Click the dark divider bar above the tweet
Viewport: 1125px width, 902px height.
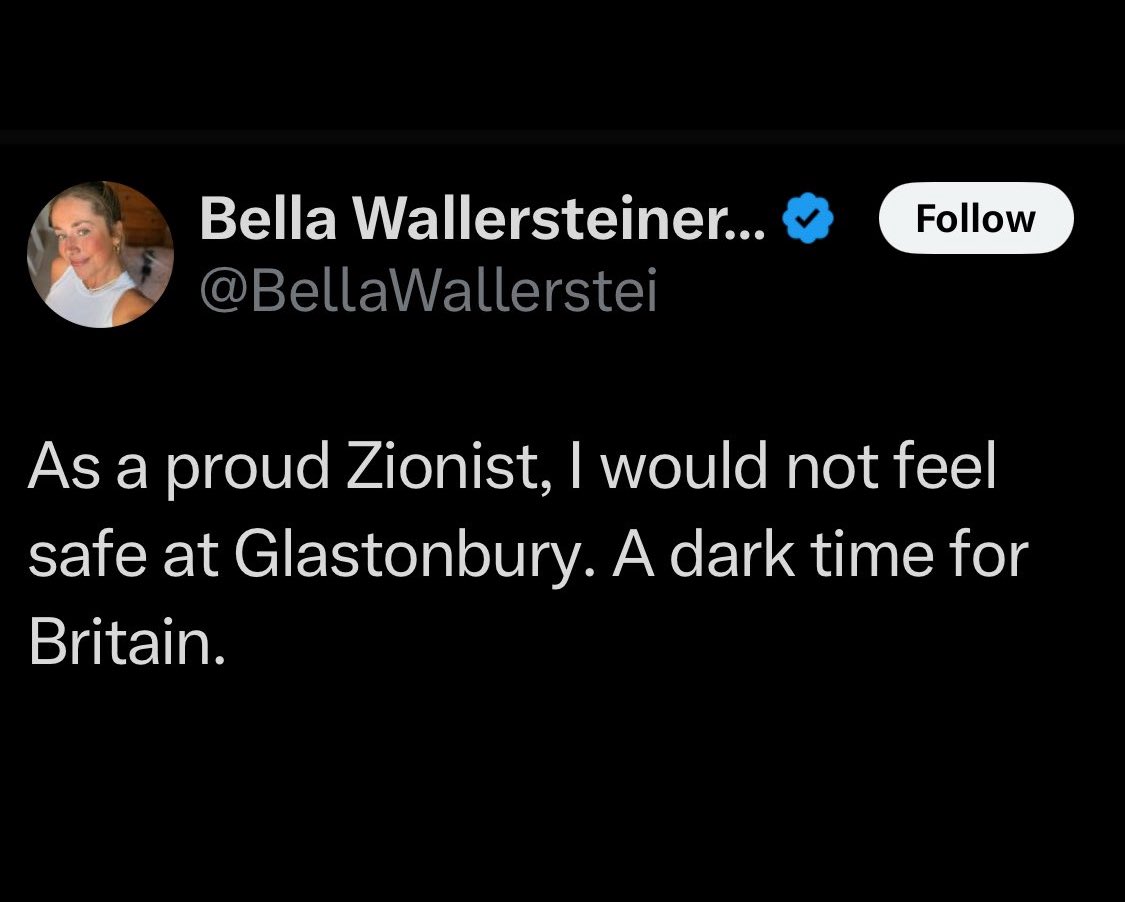click(562, 138)
